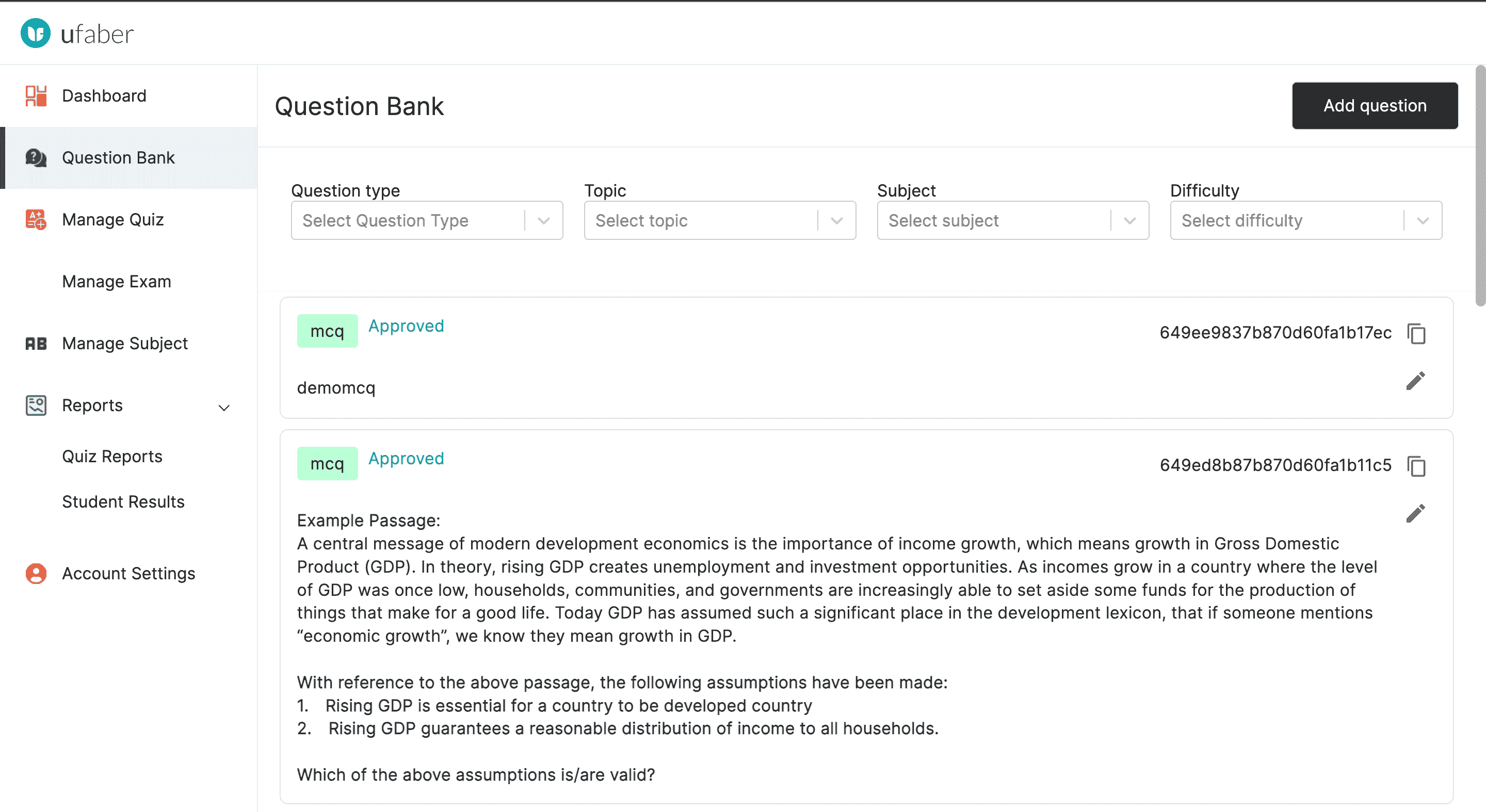Click the Manage Subject sidebar item

pos(124,342)
